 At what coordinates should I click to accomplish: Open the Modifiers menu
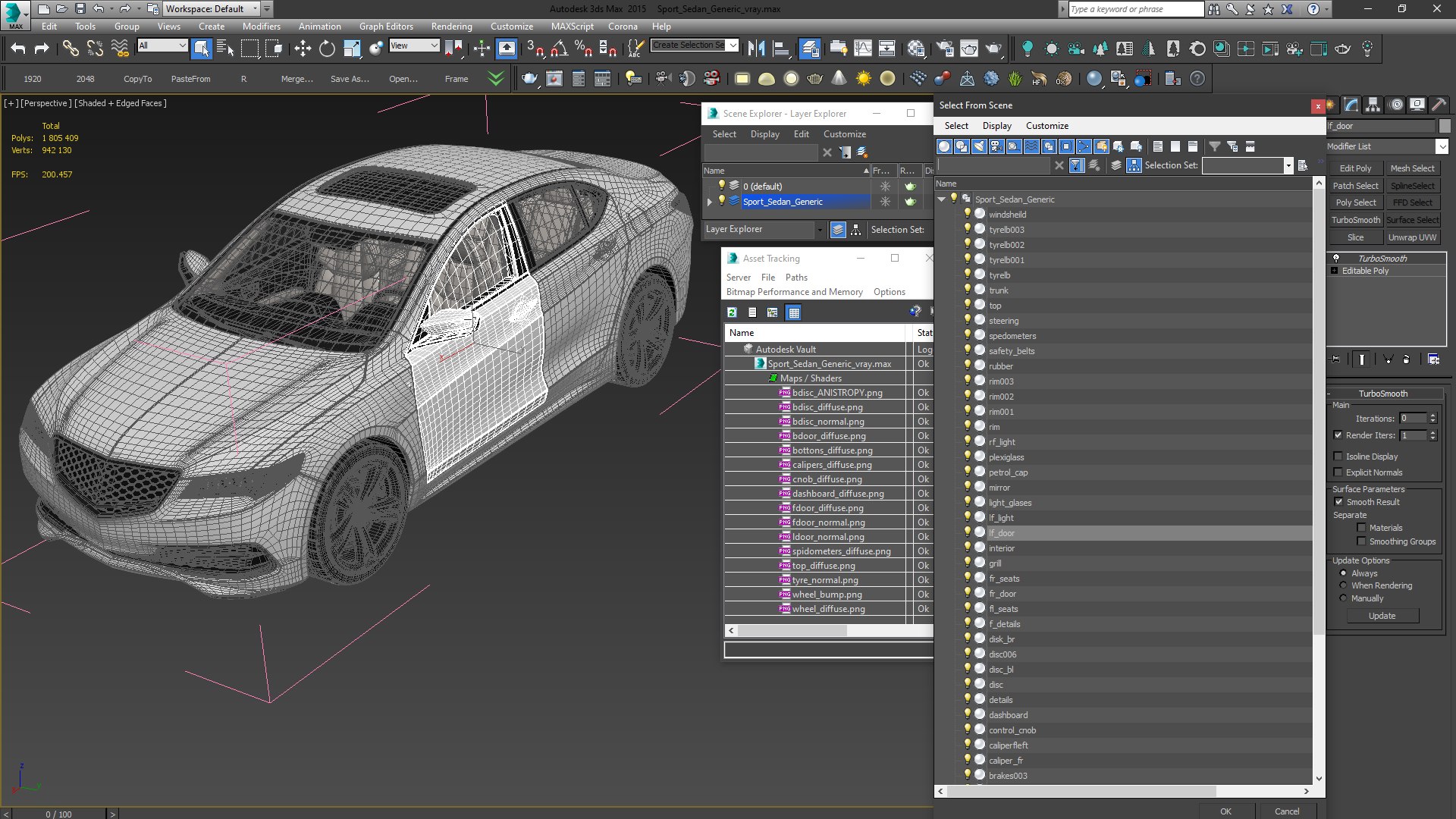[262, 27]
